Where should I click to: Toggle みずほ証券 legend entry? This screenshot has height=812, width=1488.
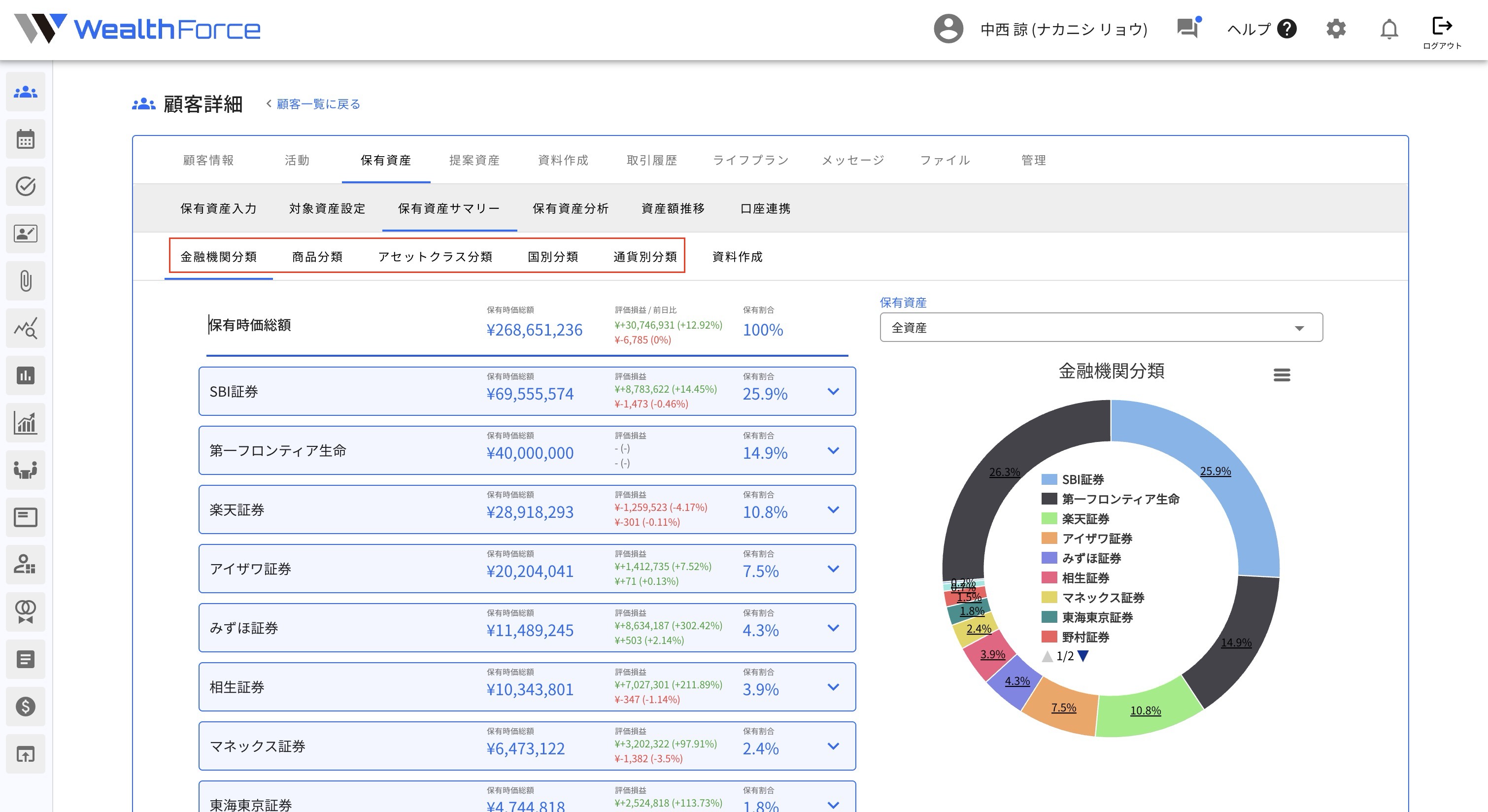point(1081,558)
